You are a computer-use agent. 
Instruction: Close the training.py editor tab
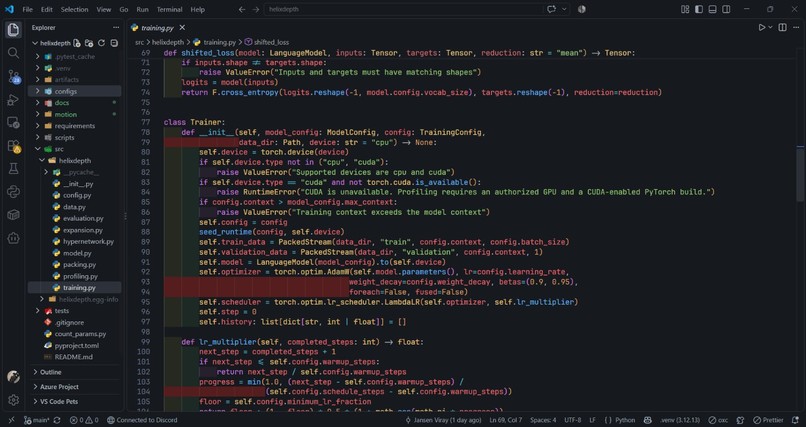click(x=182, y=28)
